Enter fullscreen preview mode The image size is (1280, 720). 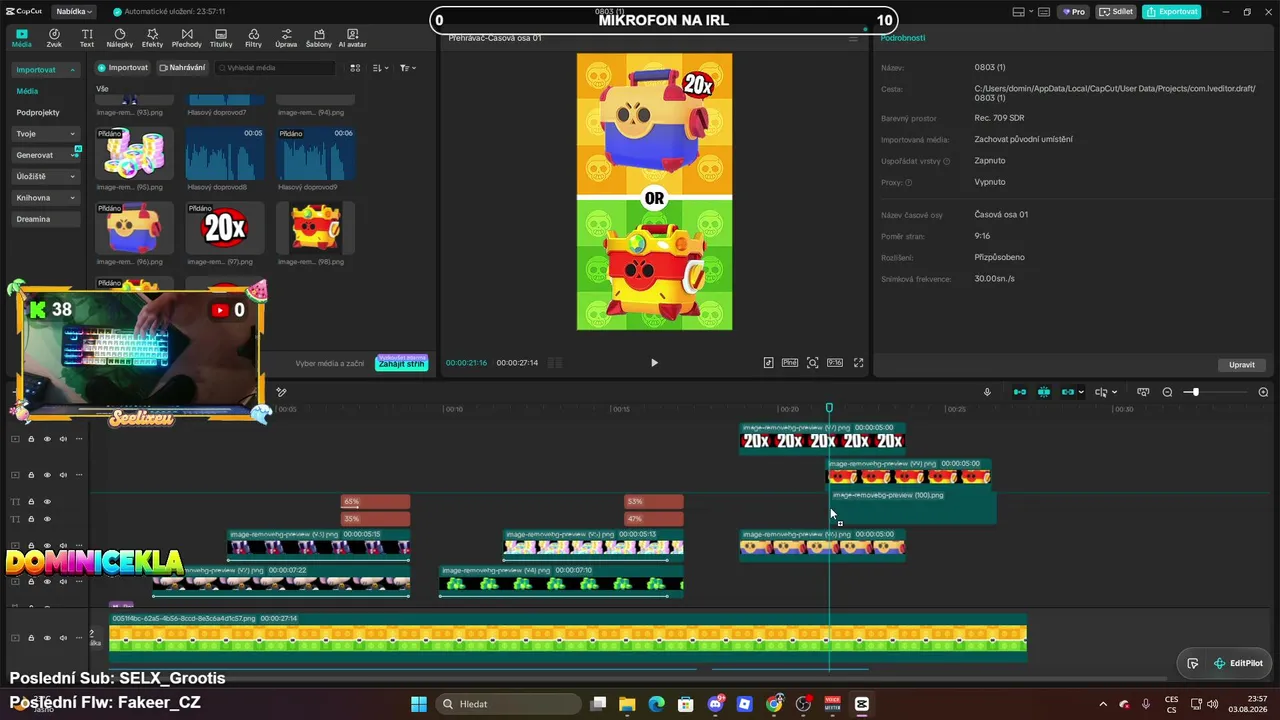click(858, 363)
